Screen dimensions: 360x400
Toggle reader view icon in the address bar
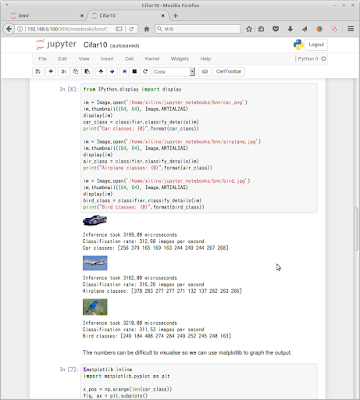tap(119, 29)
